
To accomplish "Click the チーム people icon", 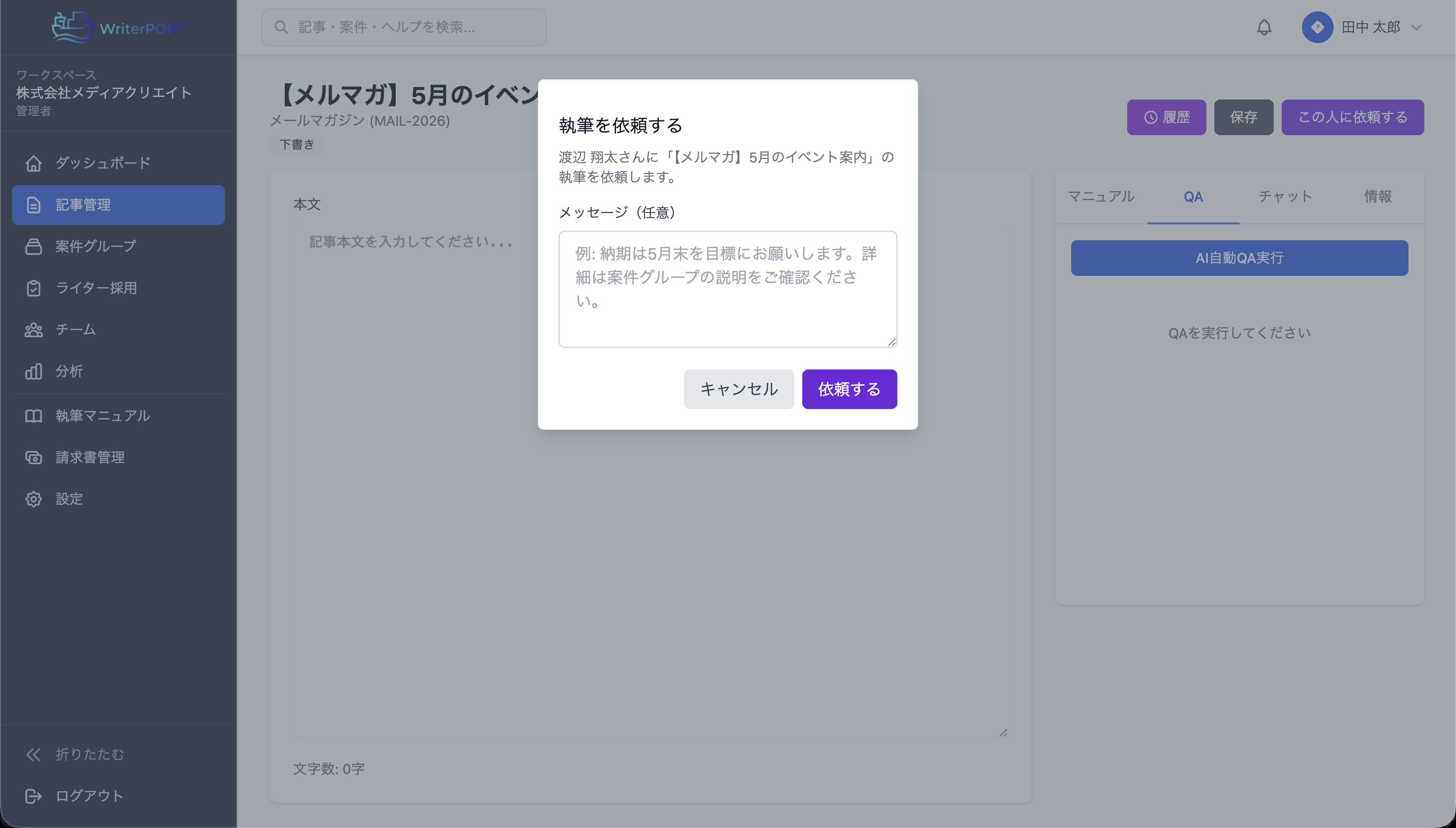I will pos(34,330).
